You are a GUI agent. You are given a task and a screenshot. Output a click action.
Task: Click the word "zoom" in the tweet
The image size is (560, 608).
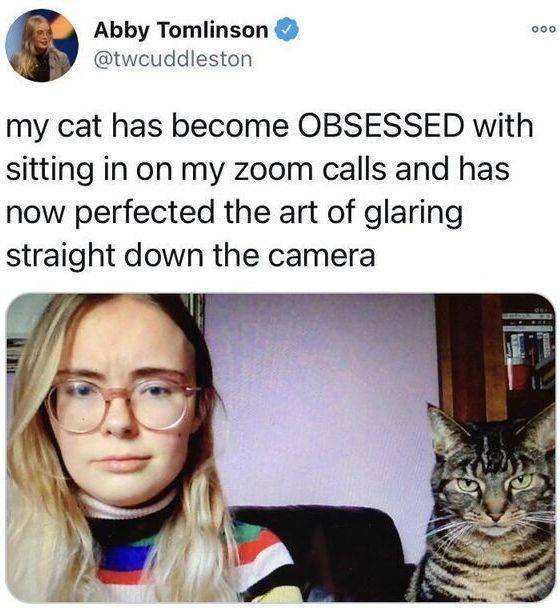coord(273,170)
